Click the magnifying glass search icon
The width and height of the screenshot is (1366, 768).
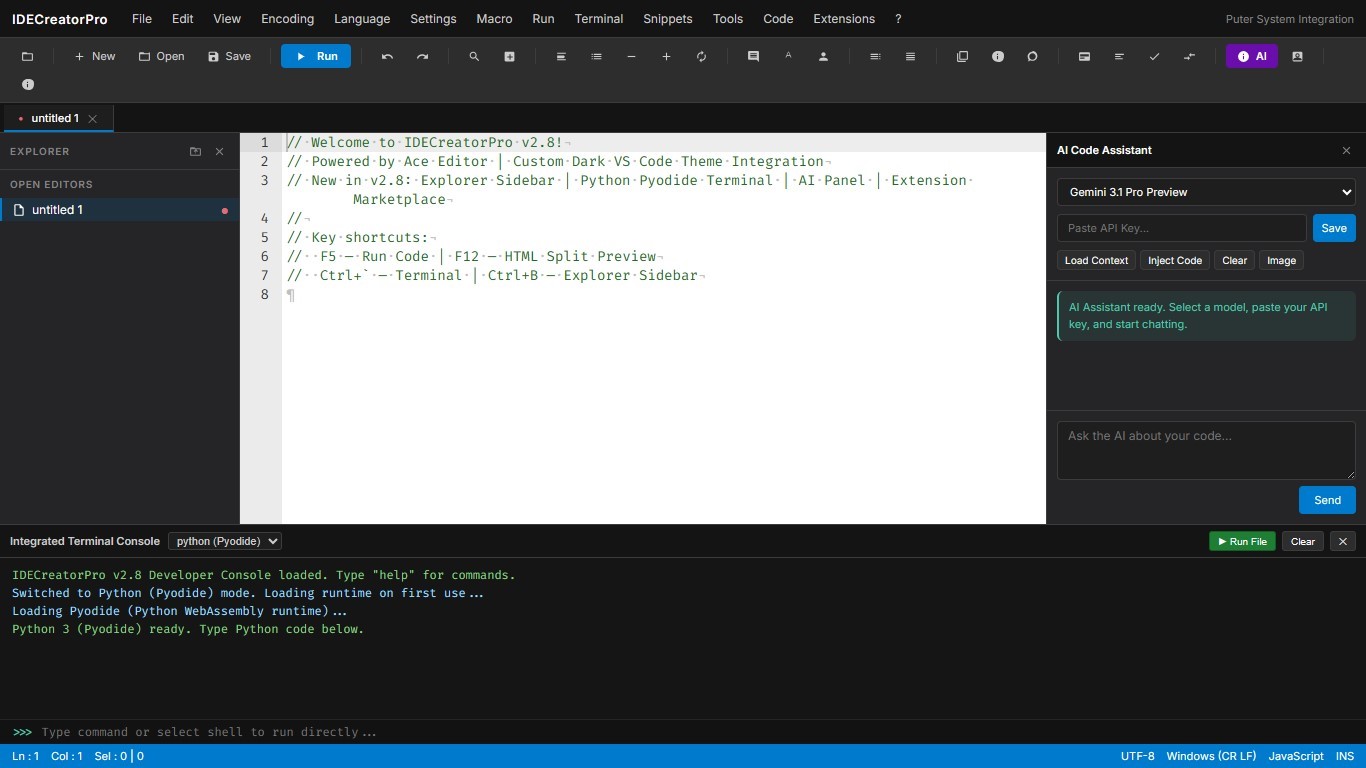474,57
